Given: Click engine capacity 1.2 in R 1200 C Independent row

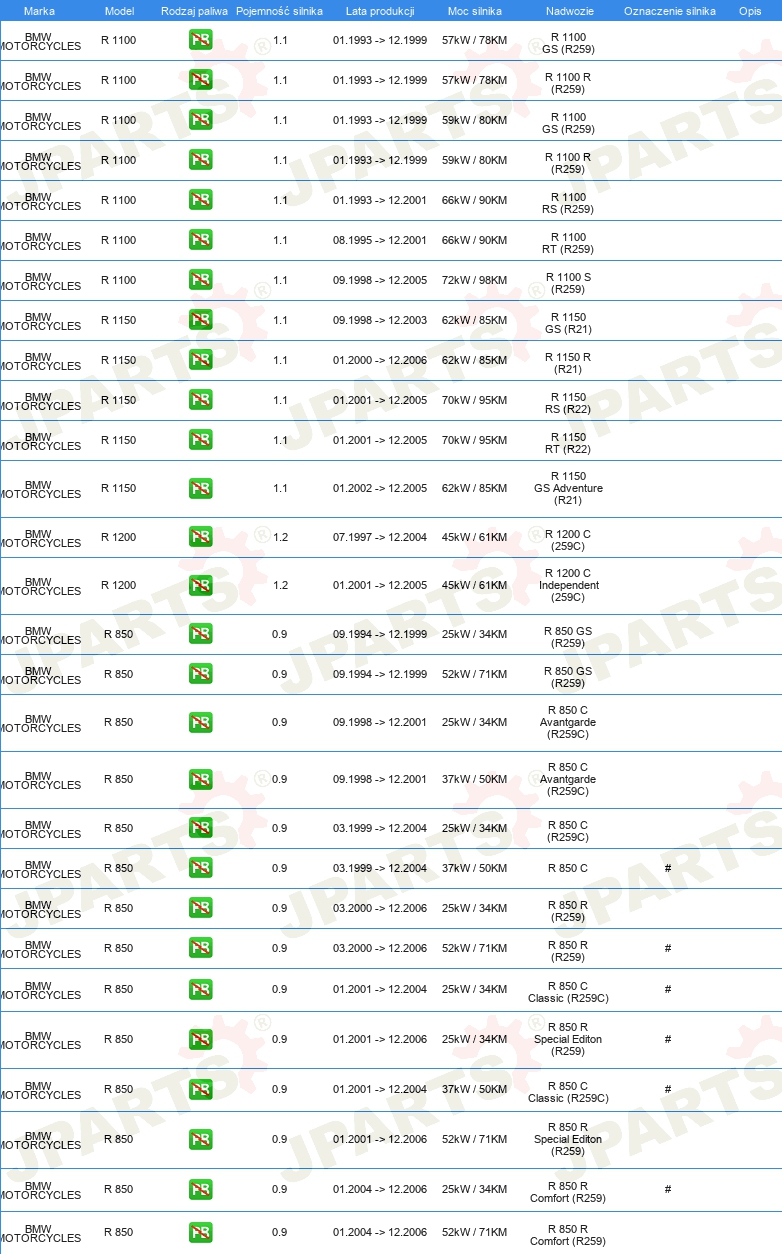Looking at the screenshot, I should tap(280, 585).
